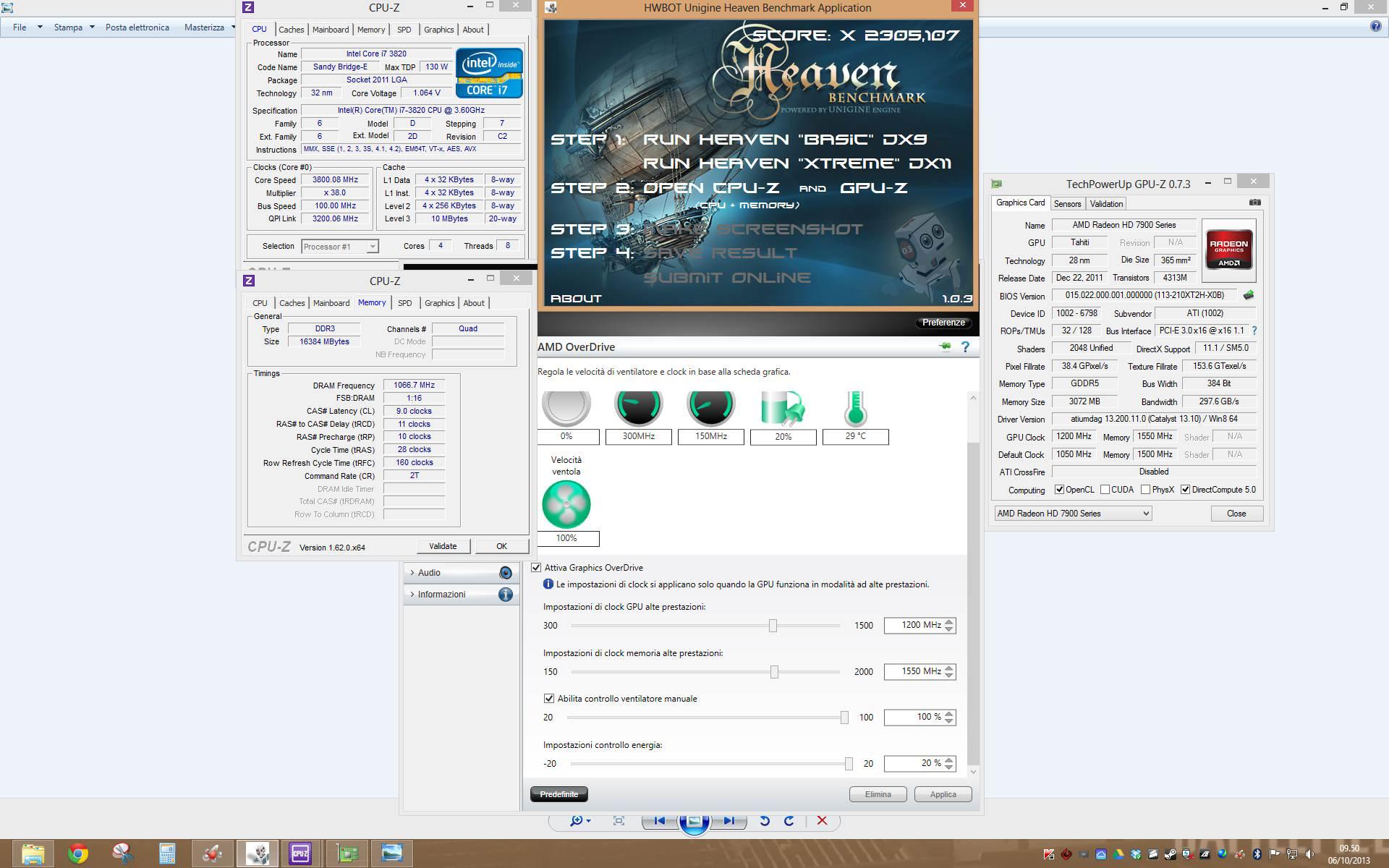Switch to the Caches tab in the top CPU-Z window
The height and width of the screenshot is (868, 1389).
click(x=291, y=30)
